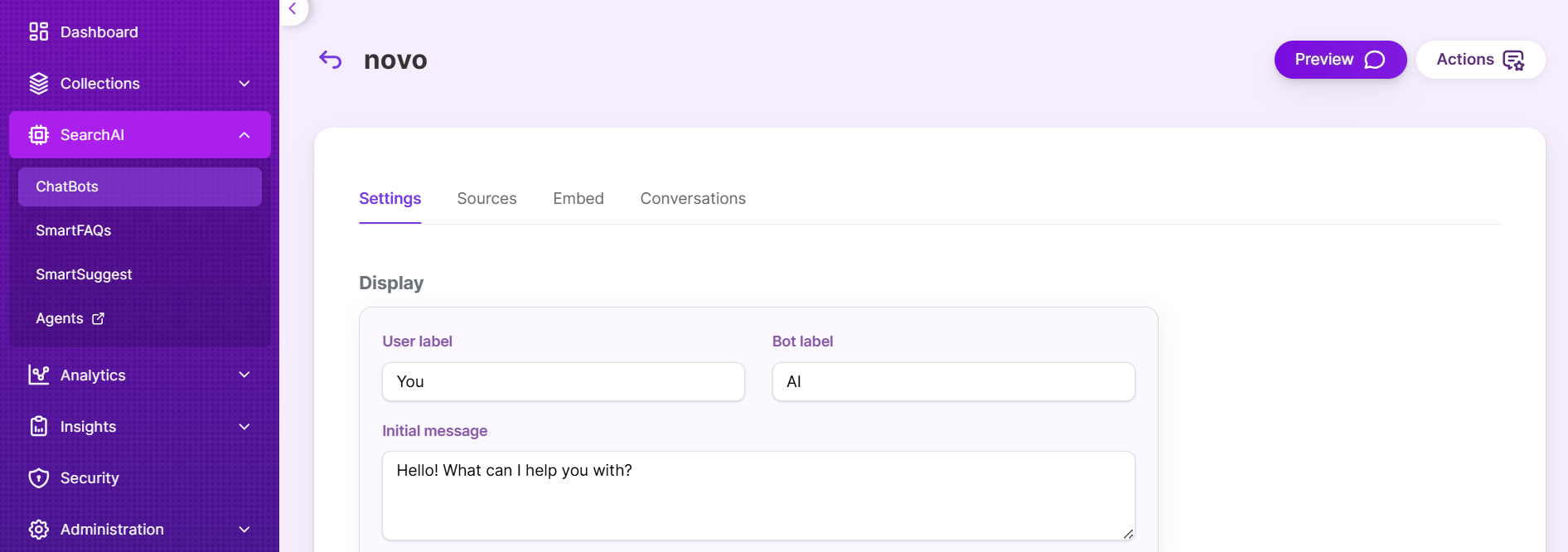Viewport: 1568px width, 552px height.
Task: Click the 'User label' caption
Action: click(x=417, y=341)
